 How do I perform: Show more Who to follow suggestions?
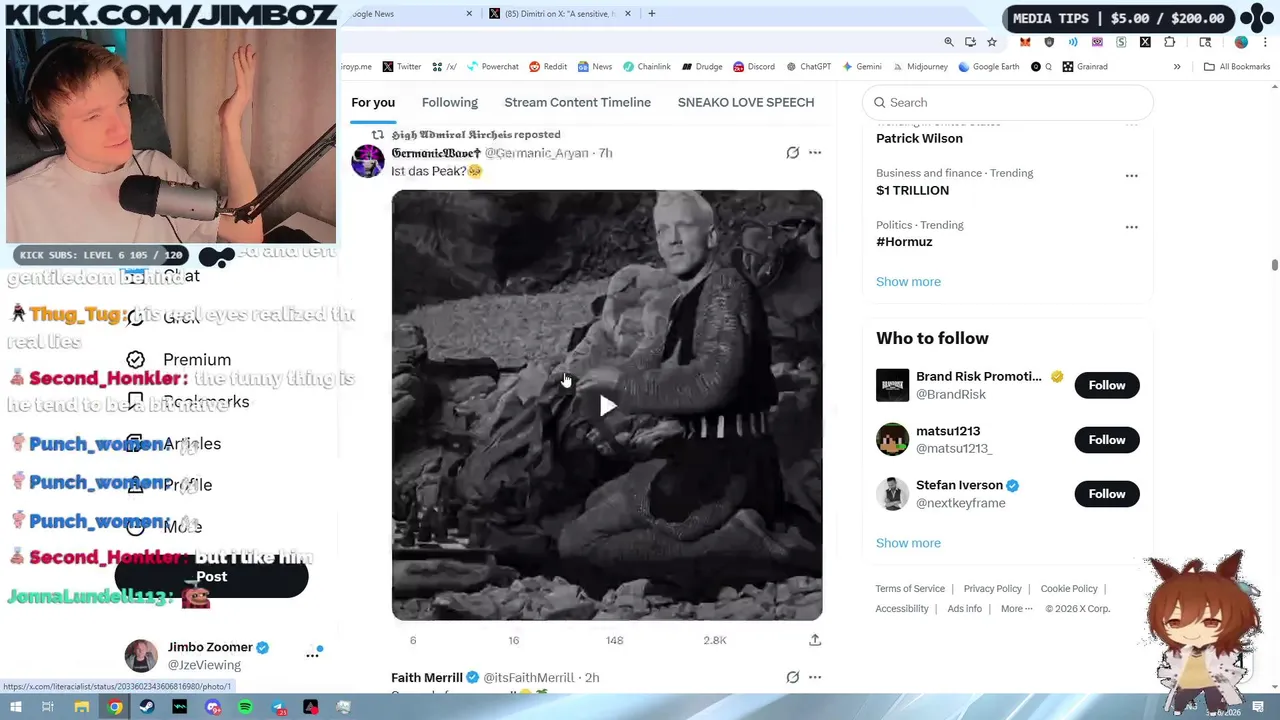[x=908, y=543]
